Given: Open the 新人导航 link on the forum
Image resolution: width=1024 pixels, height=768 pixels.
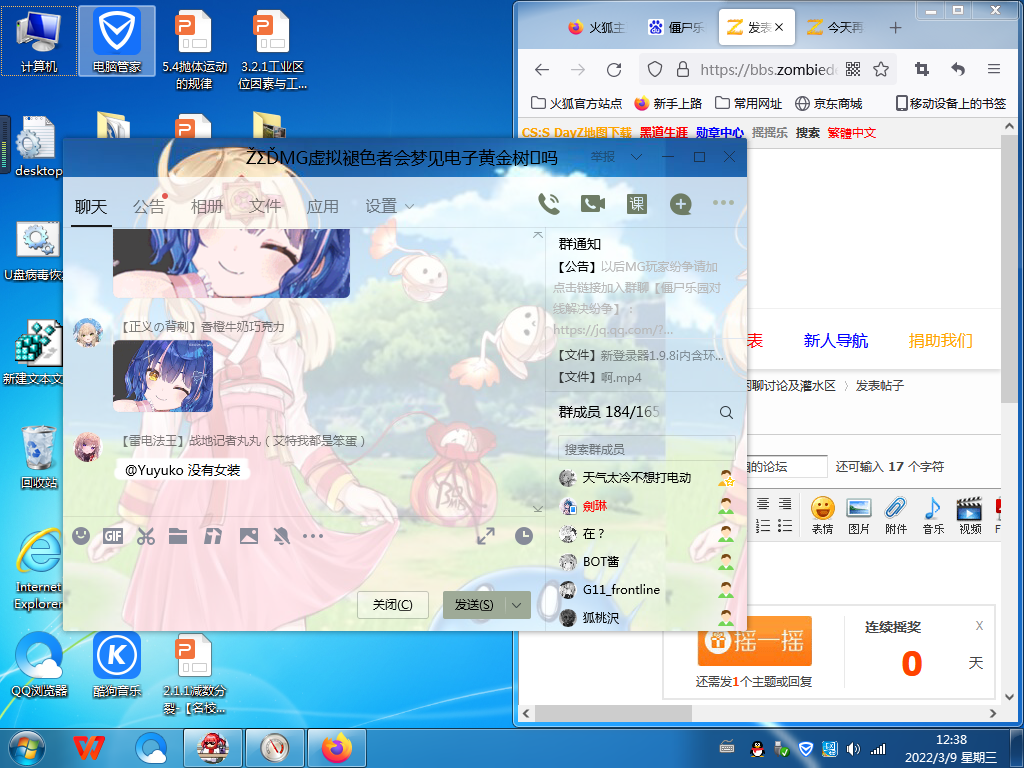Looking at the screenshot, I should 835,340.
